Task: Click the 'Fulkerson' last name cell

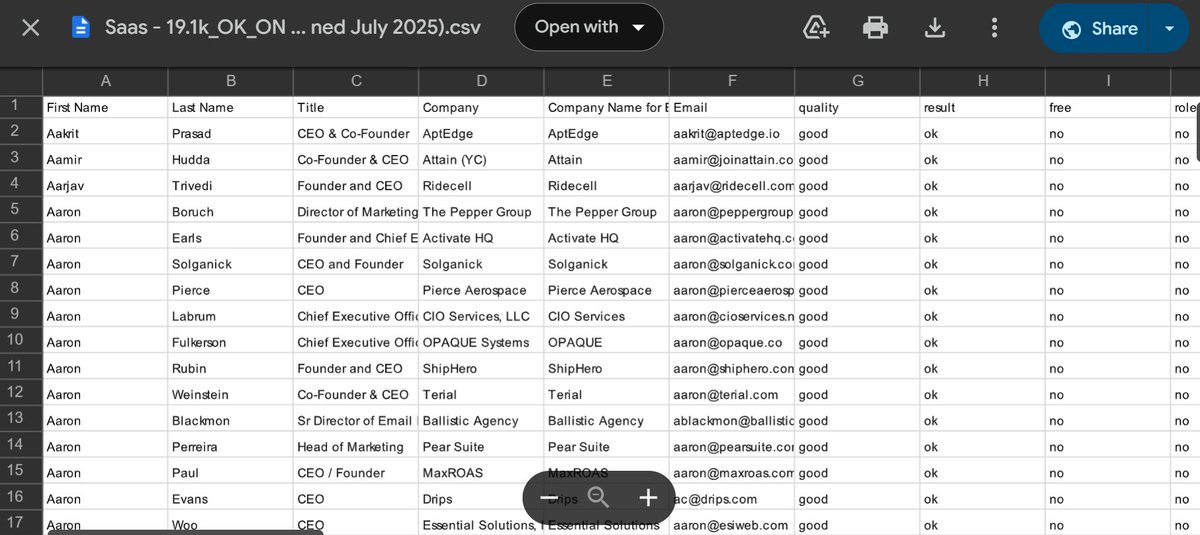Action: [x=231, y=342]
